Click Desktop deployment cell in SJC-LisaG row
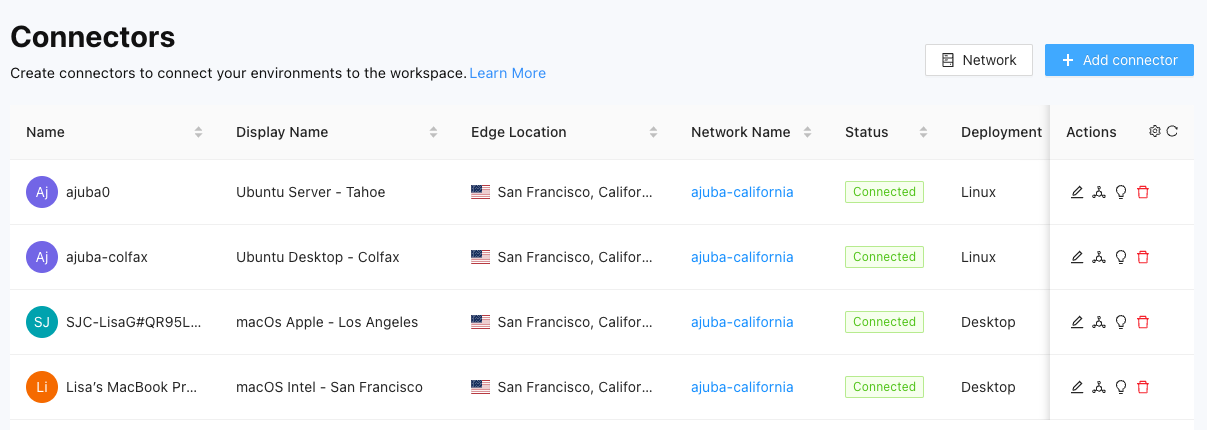Image resolution: width=1207 pixels, height=430 pixels. coord(988,322)
